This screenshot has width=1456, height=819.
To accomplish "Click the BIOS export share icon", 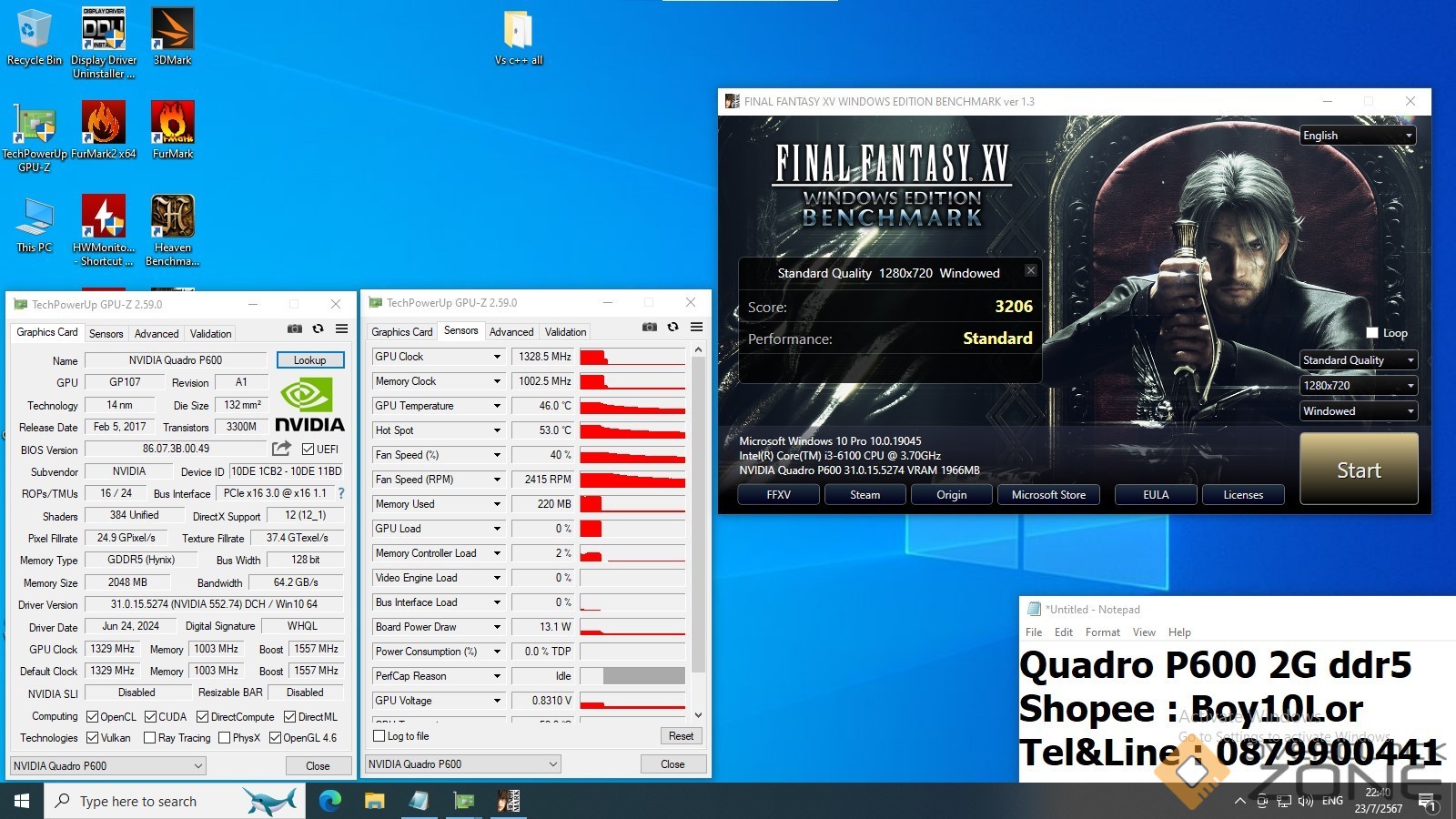I will point(281,449).
